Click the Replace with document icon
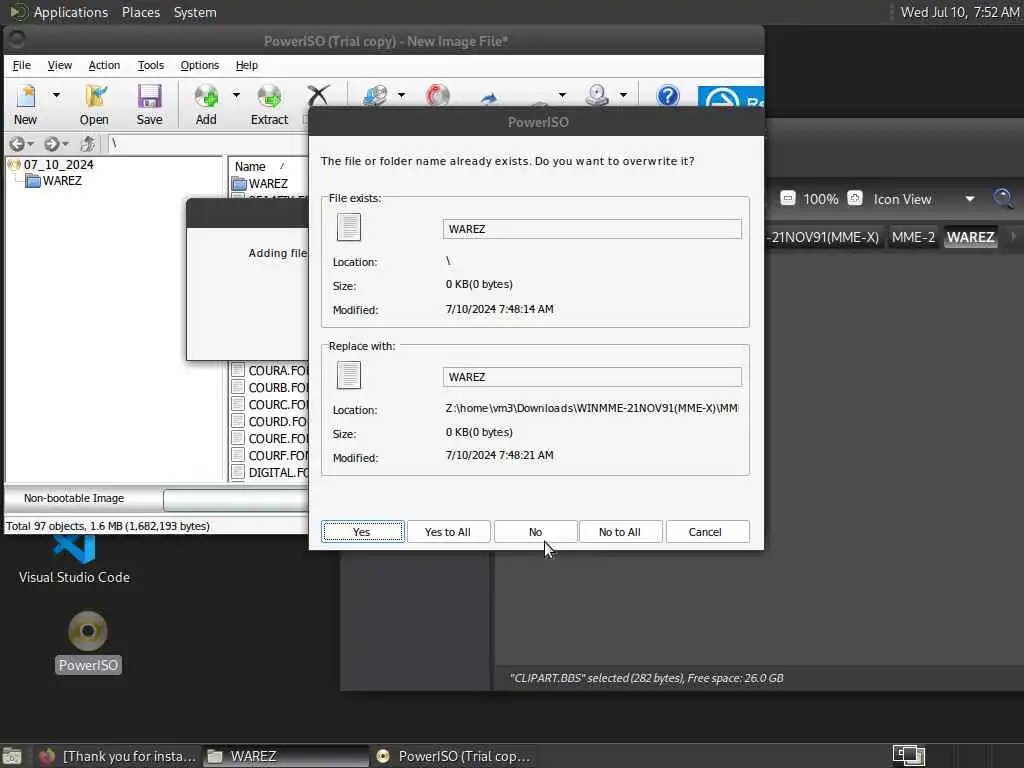 pos(349,376)
